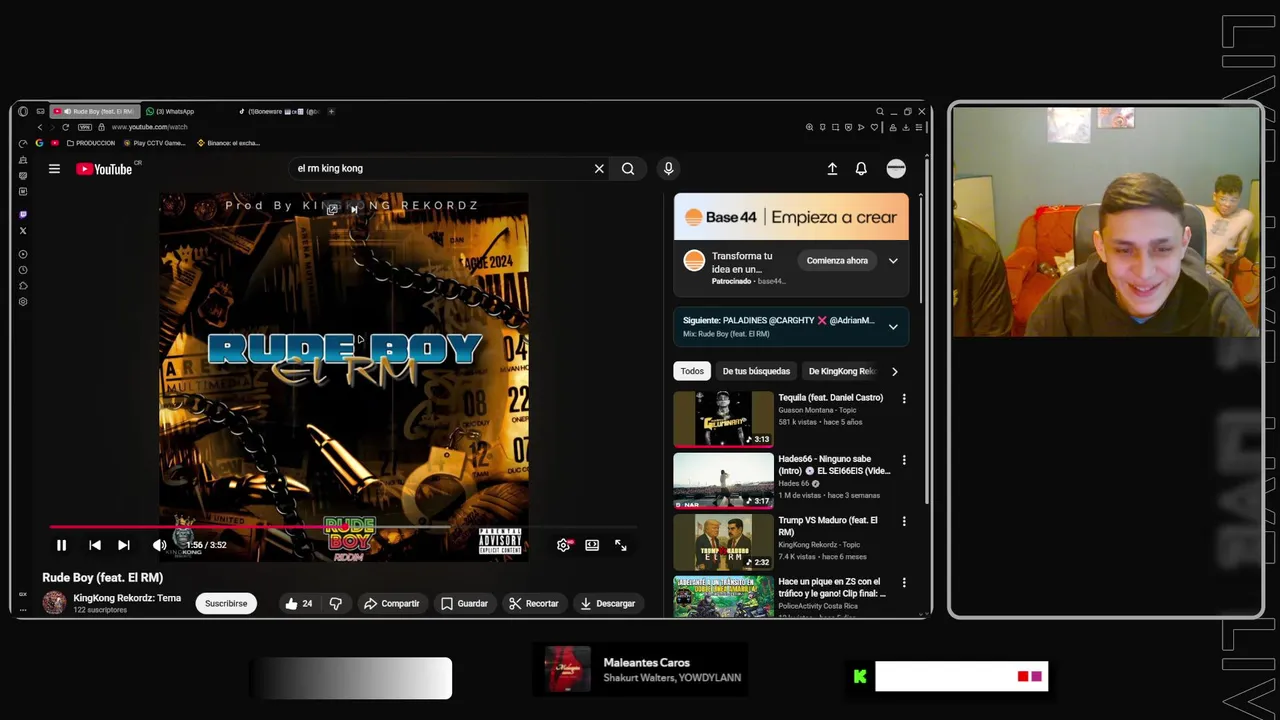The image size is (1280, 720).
Task: Go back with the browser back arrow
Action: click(40, 127)
